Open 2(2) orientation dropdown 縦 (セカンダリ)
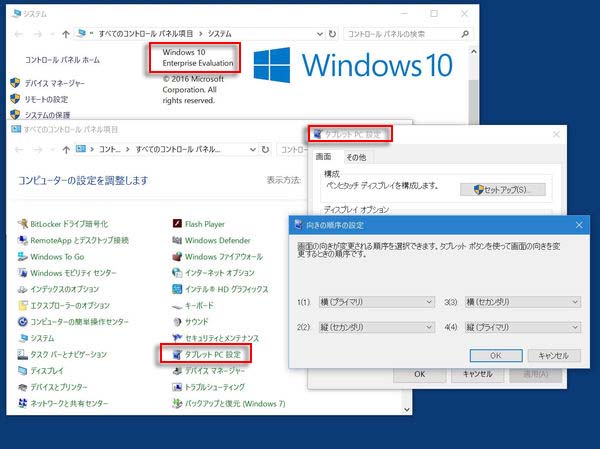Viewport: 600px width, 449px height. click(377, 327)
